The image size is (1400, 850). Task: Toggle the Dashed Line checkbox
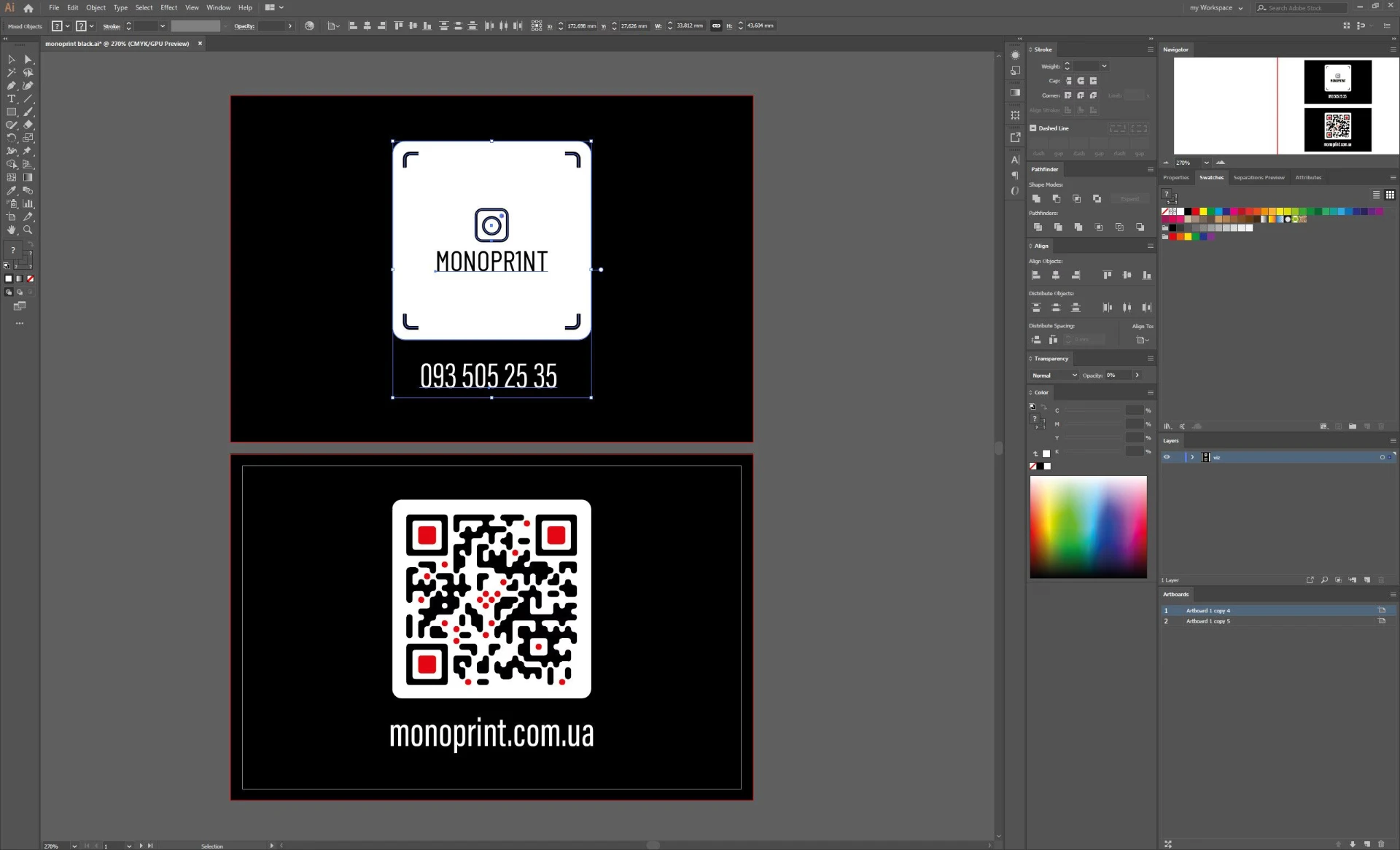pos(1033,128)
